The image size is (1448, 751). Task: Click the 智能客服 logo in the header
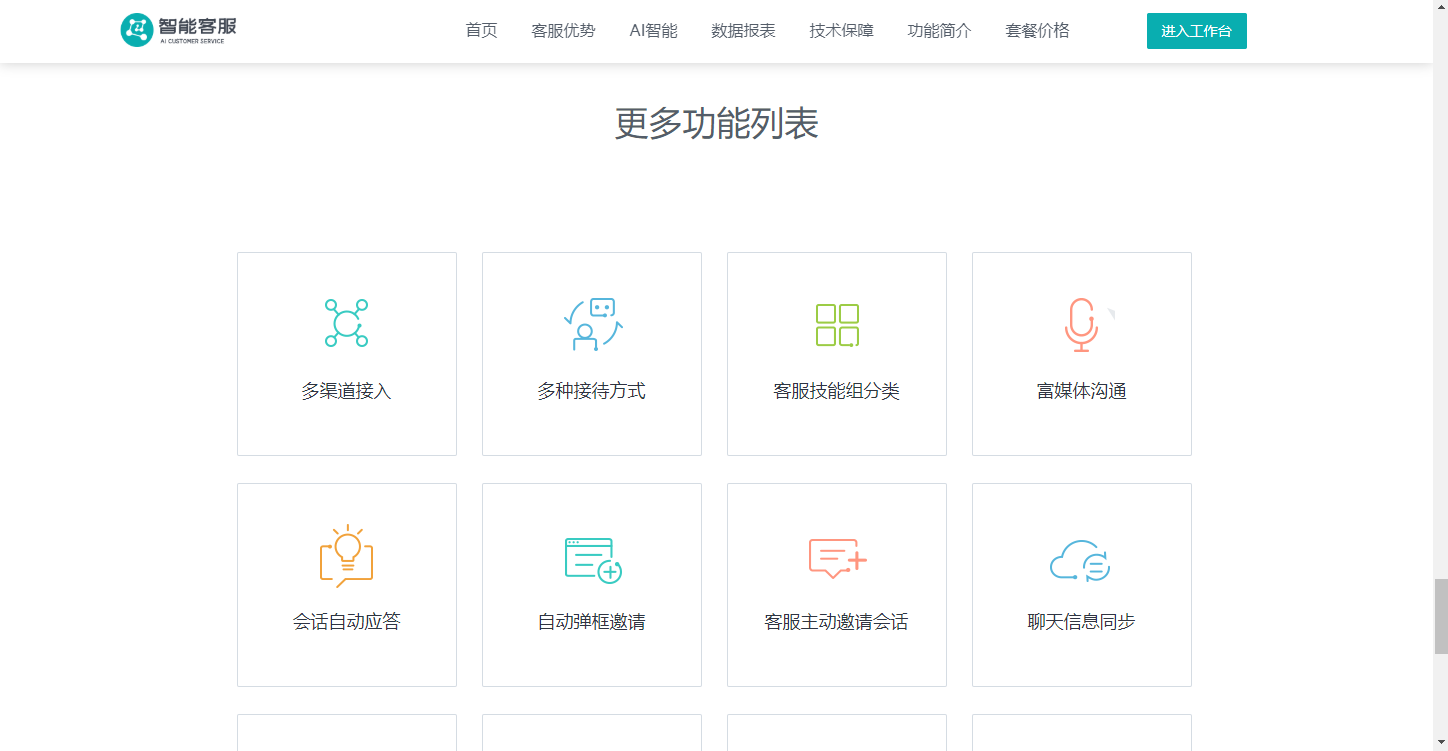(179, 30)
